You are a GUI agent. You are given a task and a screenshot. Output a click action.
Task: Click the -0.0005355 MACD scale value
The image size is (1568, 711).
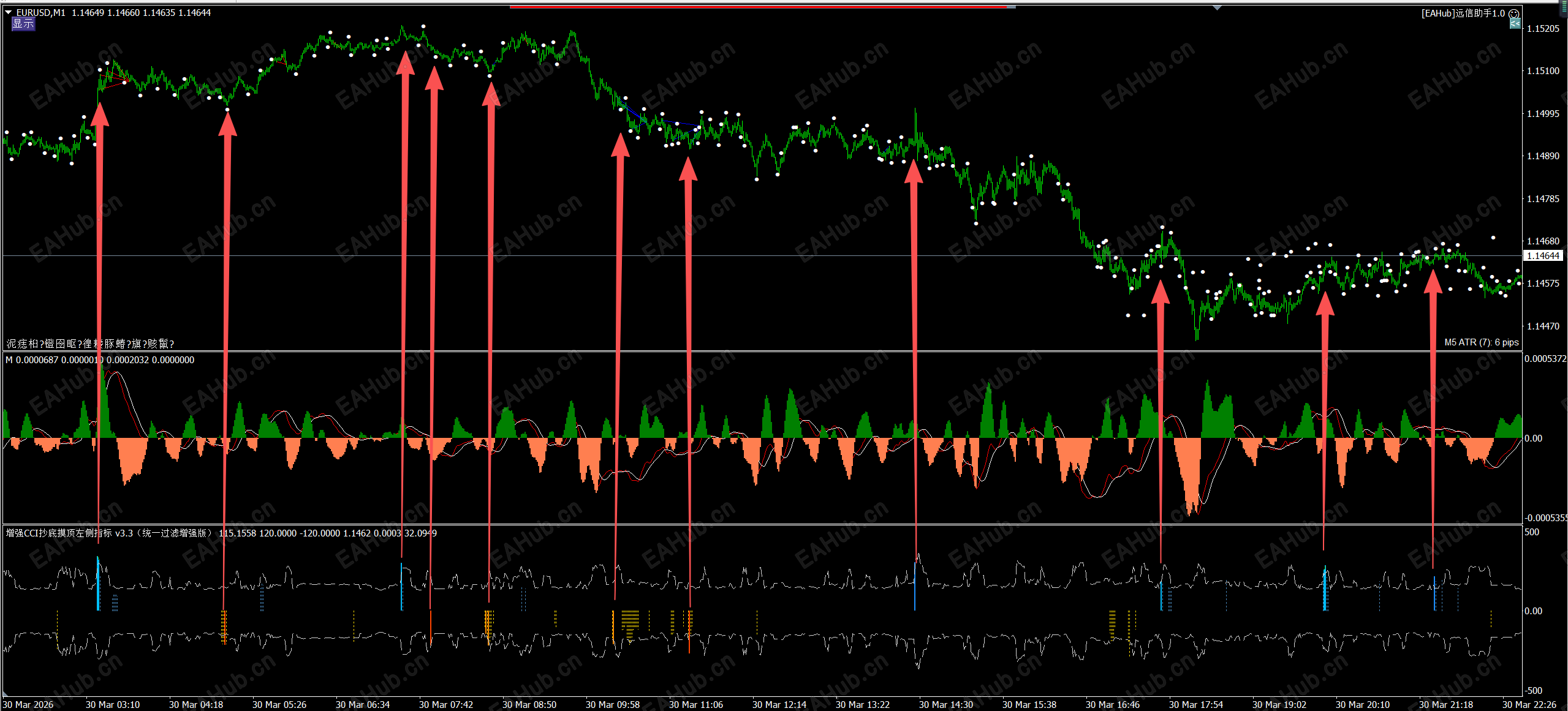[x=1545, y=518]
